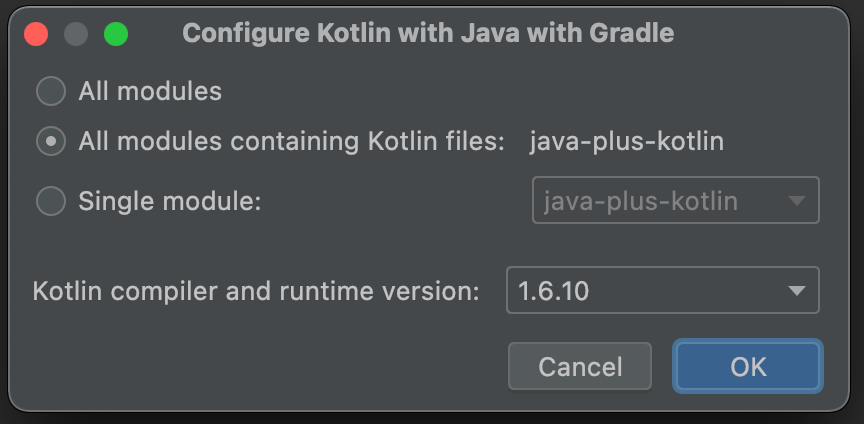Click the "Configure Kotlin with Java with Gradle" title
This screenshot has width=864, height=424.
click(x=428, y=34)
